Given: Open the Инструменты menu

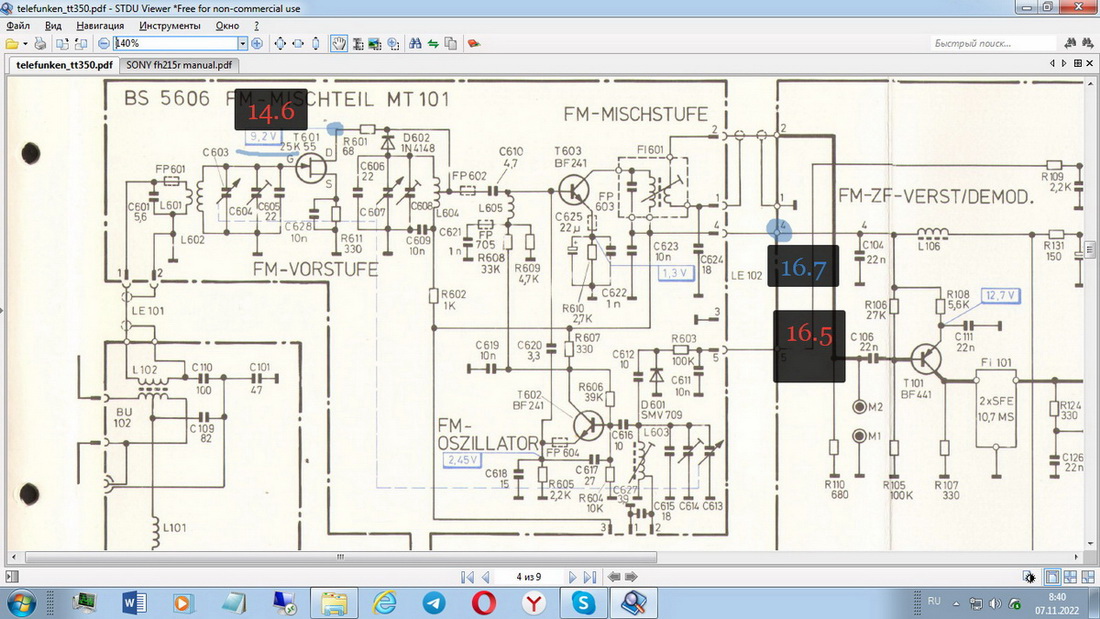Looking at the screenshot, I should point(169,25).
